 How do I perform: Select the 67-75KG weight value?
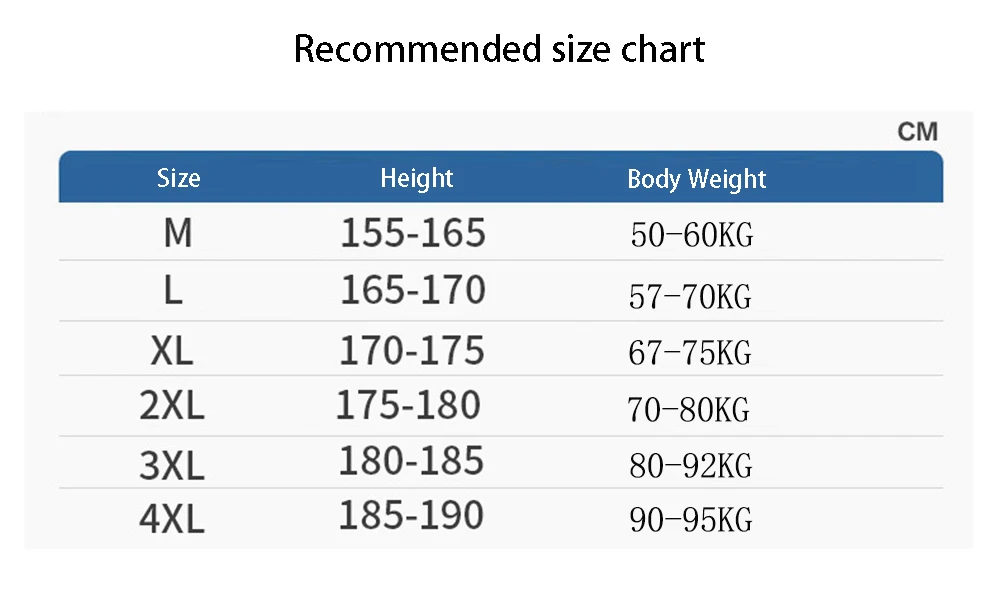tap(689, 354)
